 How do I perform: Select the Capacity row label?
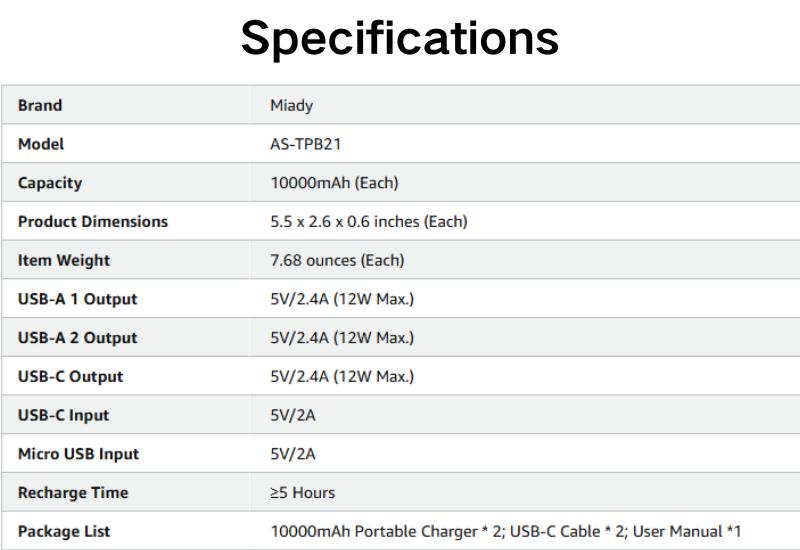pos(50,183)
